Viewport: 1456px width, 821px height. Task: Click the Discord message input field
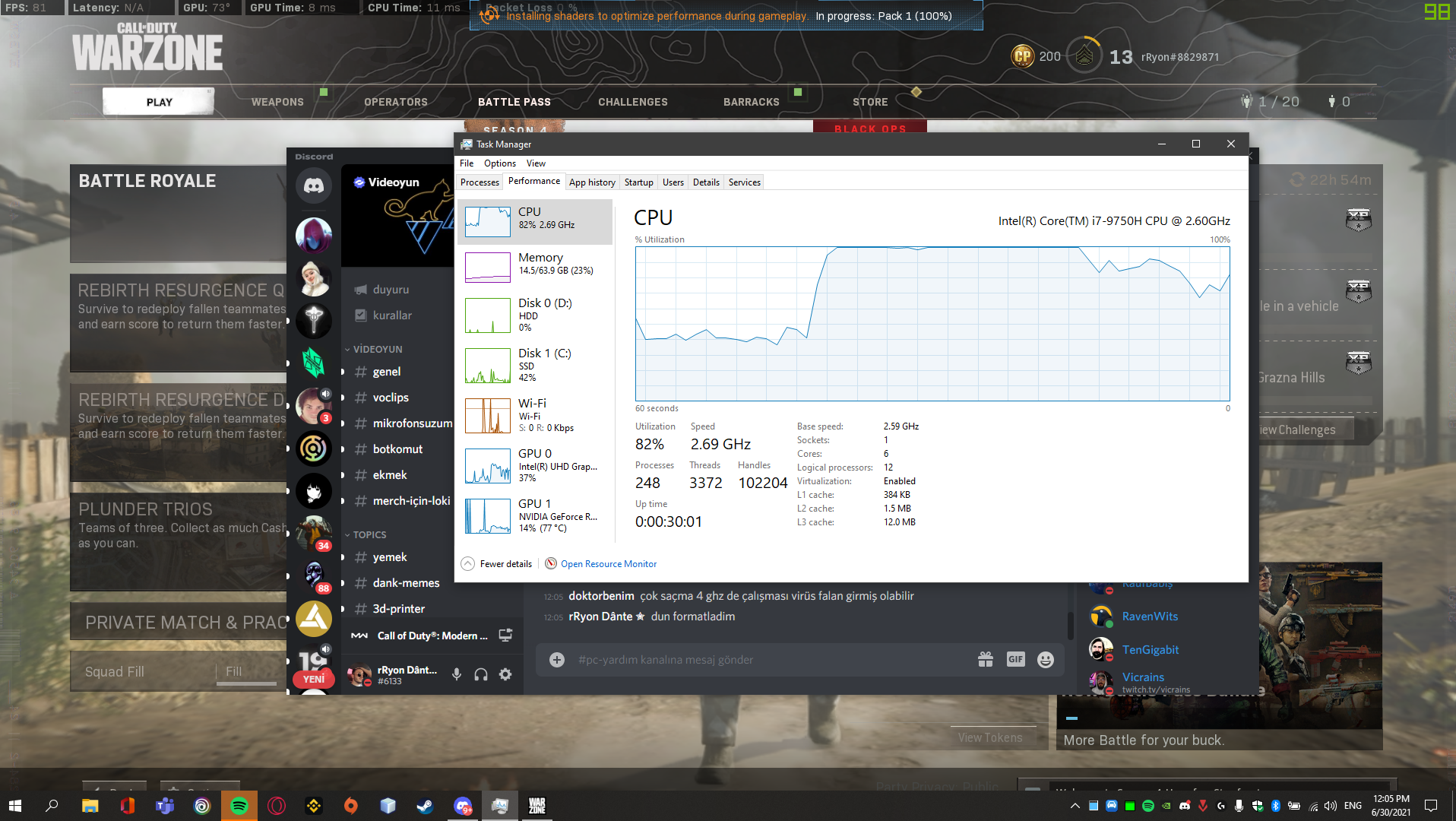pyautogui.click(x=771, y=660)
